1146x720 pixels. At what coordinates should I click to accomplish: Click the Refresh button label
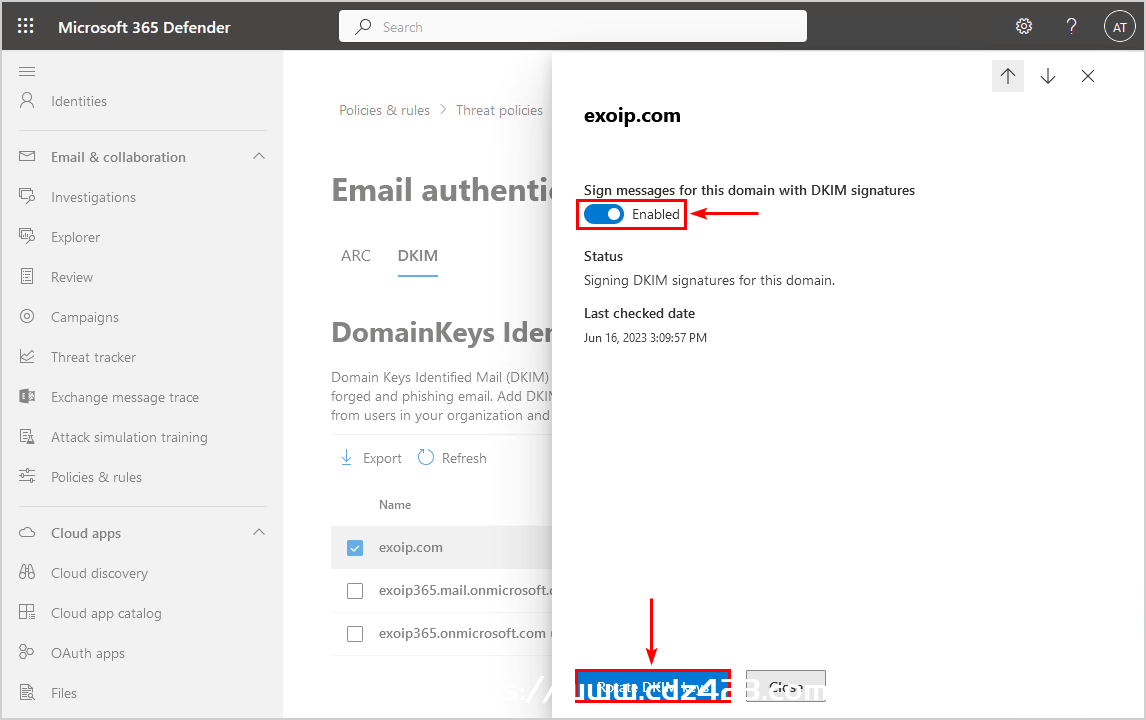click(464, 458)
